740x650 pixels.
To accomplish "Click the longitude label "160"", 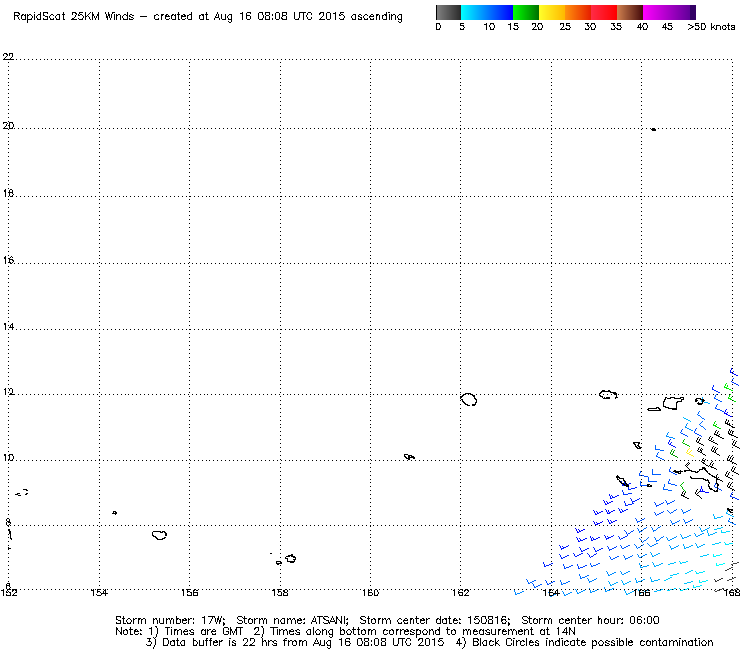I will (x=370, y=592).
